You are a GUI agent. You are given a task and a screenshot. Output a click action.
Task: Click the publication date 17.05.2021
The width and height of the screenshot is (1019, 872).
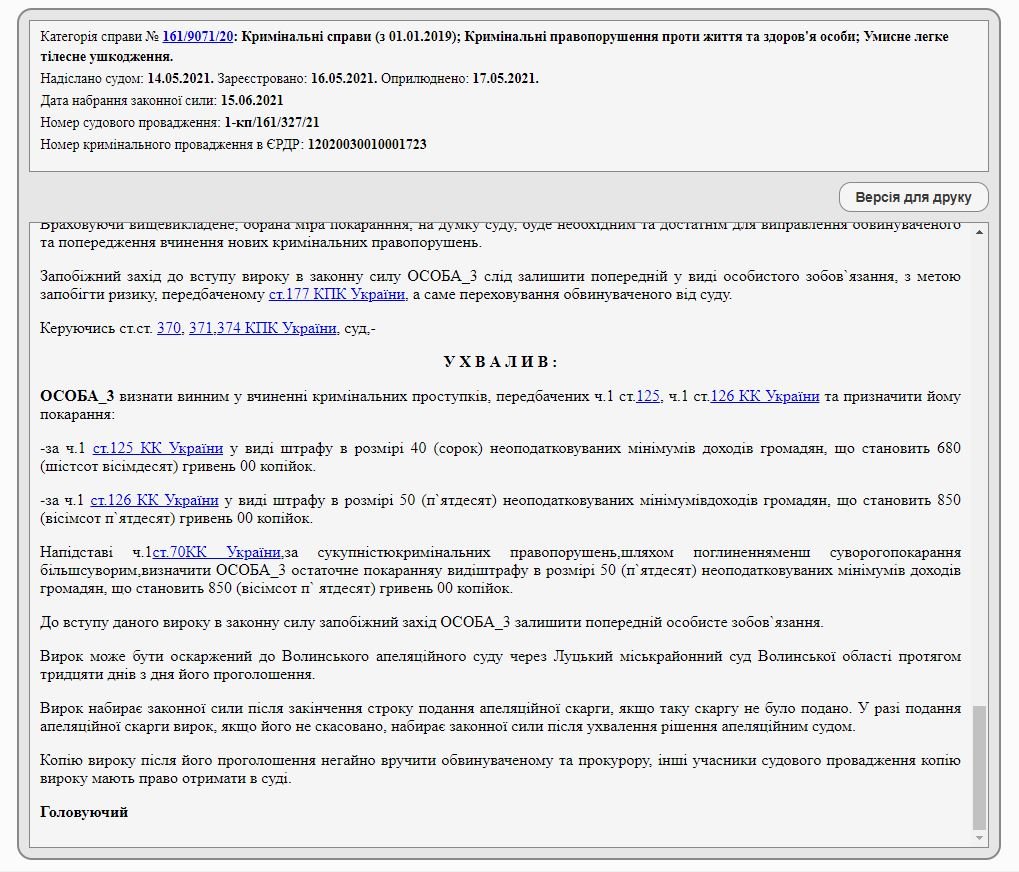(505, 78)
